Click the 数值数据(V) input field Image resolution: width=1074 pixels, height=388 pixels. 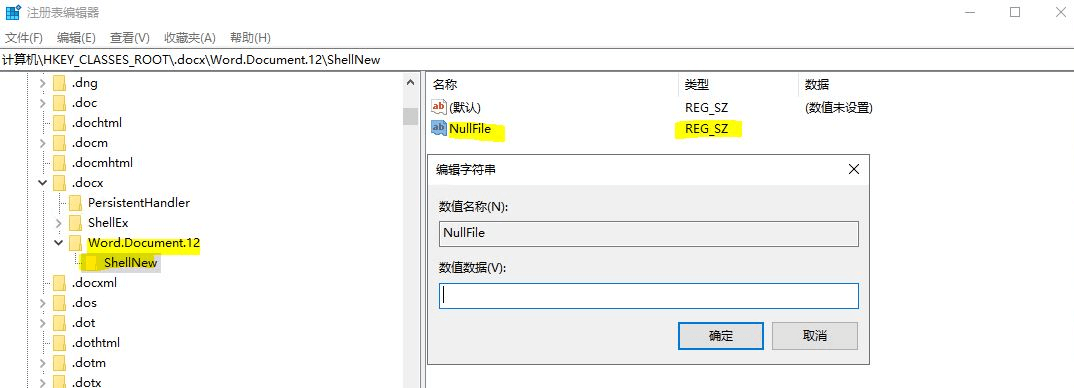649,295
